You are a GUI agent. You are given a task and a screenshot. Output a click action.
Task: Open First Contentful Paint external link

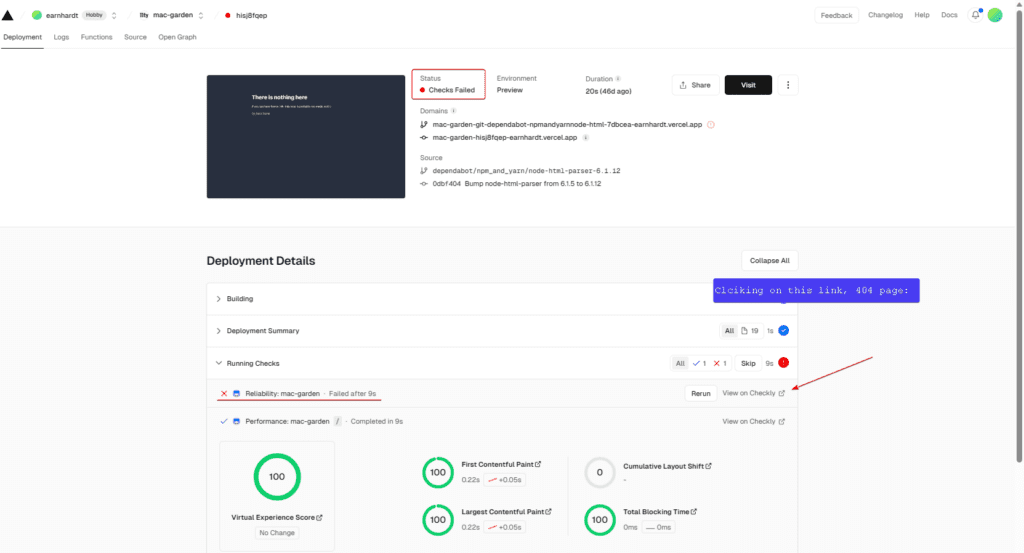538,464
